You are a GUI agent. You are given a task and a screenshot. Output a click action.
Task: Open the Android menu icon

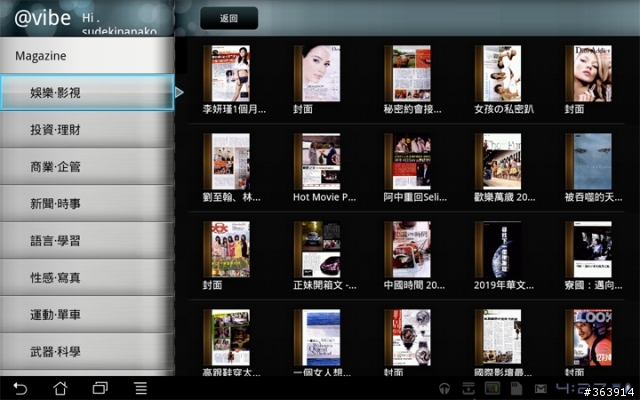click(x=141, y=388)
